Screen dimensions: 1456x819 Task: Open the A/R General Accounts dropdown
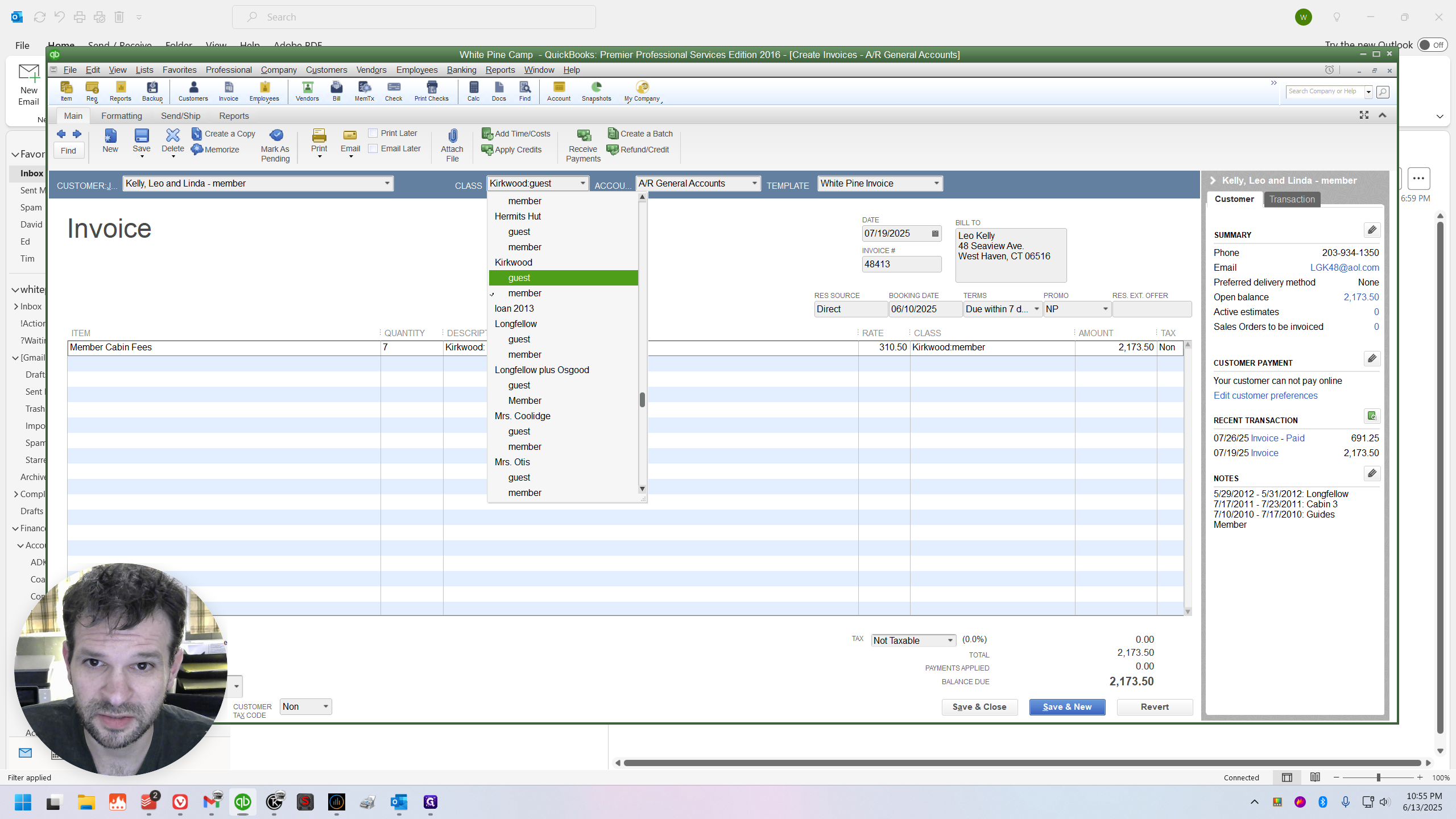coord(754,183)
